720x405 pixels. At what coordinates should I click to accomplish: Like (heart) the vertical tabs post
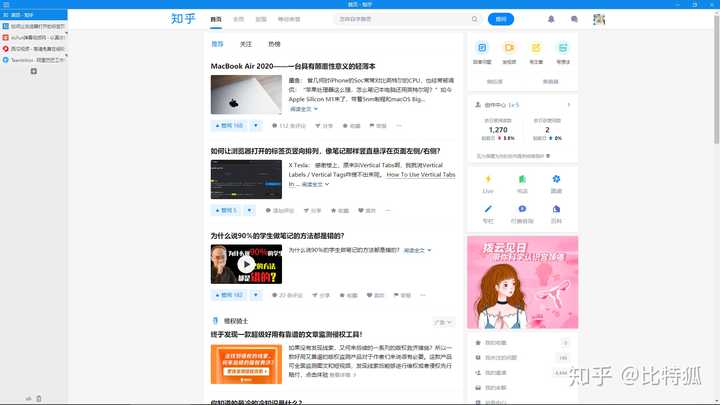366,211
